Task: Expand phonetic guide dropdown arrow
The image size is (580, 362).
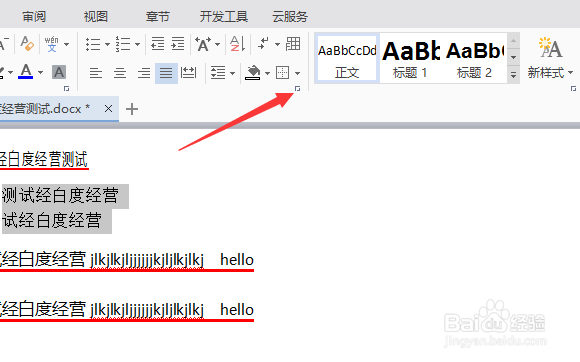Action: click(67, 44)
